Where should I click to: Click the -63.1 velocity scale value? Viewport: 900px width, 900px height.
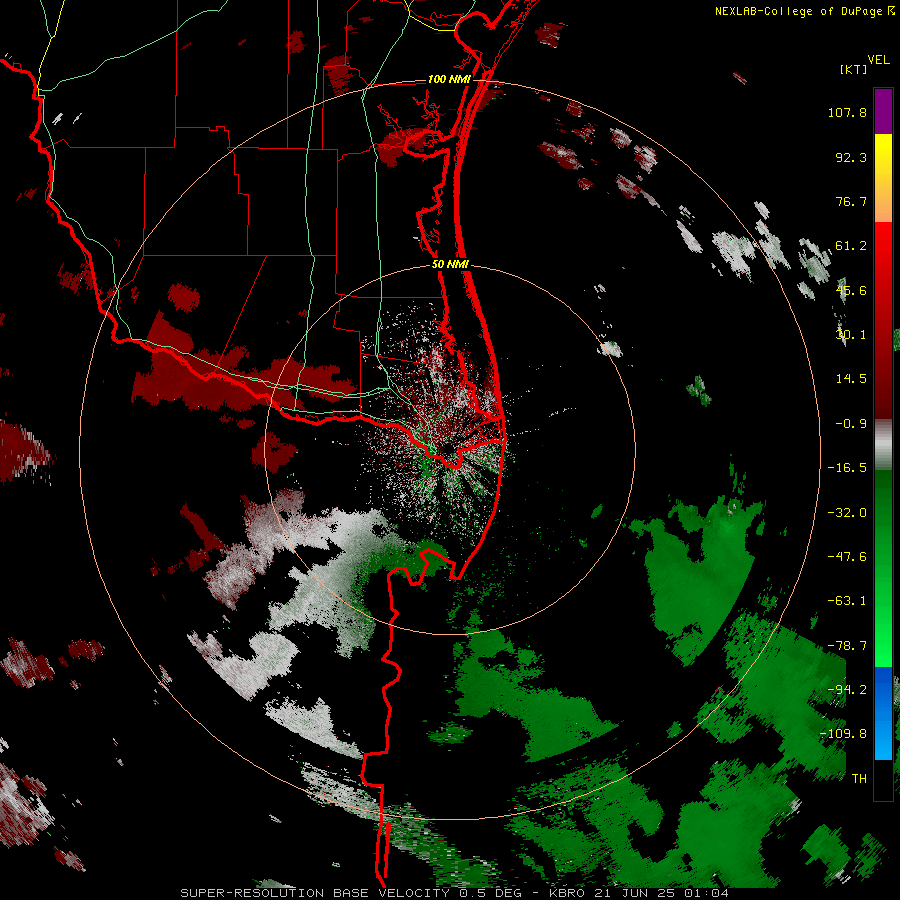(x=847, y=601)
